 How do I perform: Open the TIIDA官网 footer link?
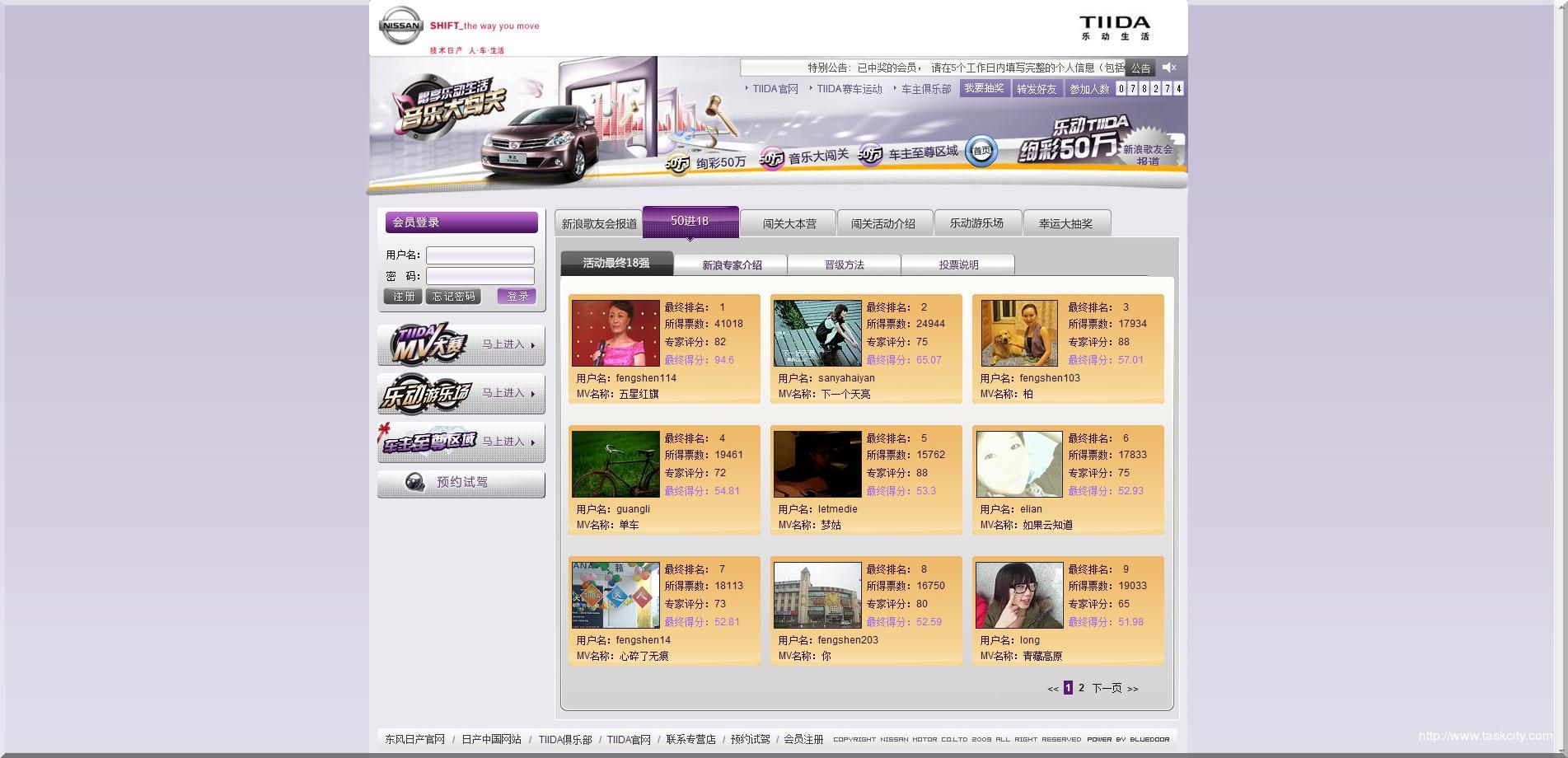pyautogui.click(x=629, y=740)
